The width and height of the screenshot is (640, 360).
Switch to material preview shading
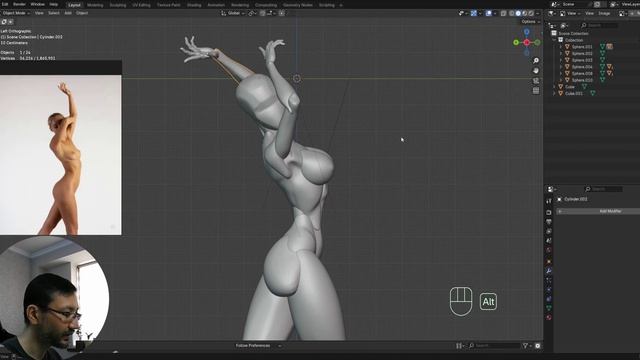[525, 13]
